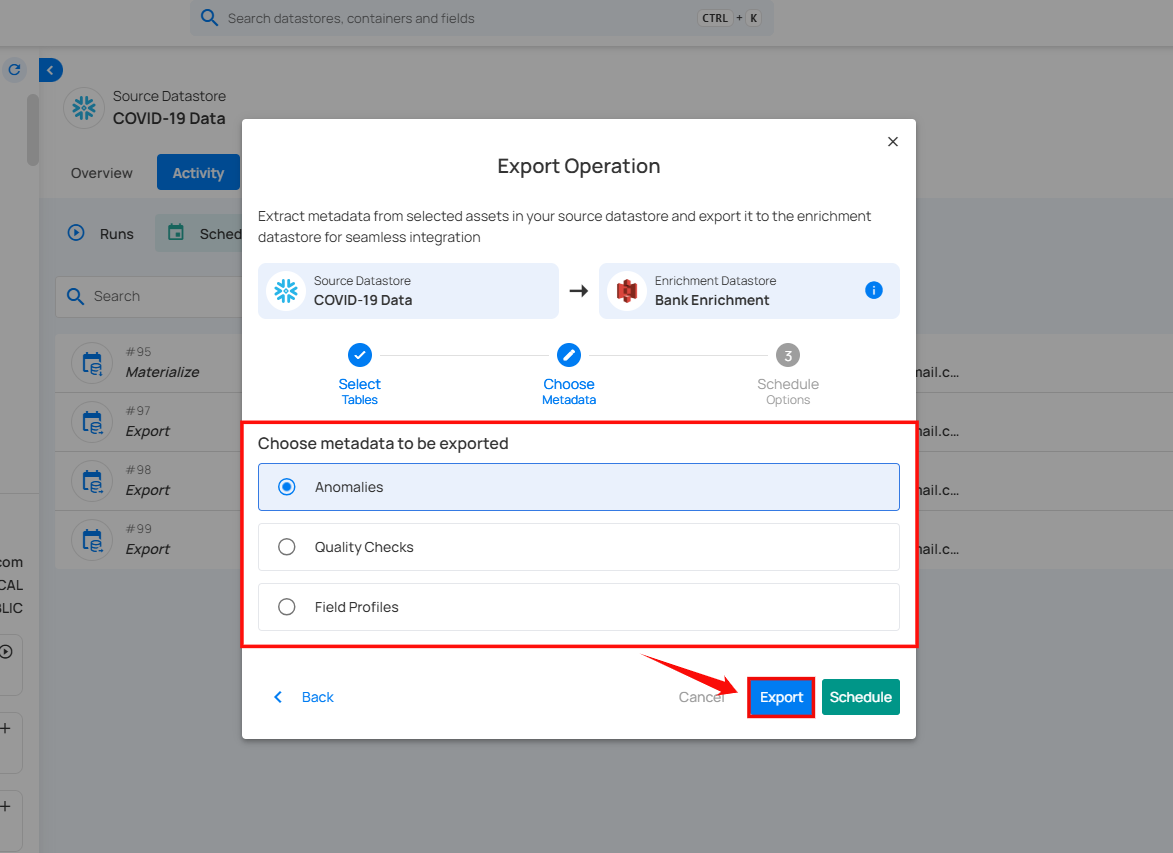Click the green Schedule button
1173x853 pixels.
[x=860, y=697]
